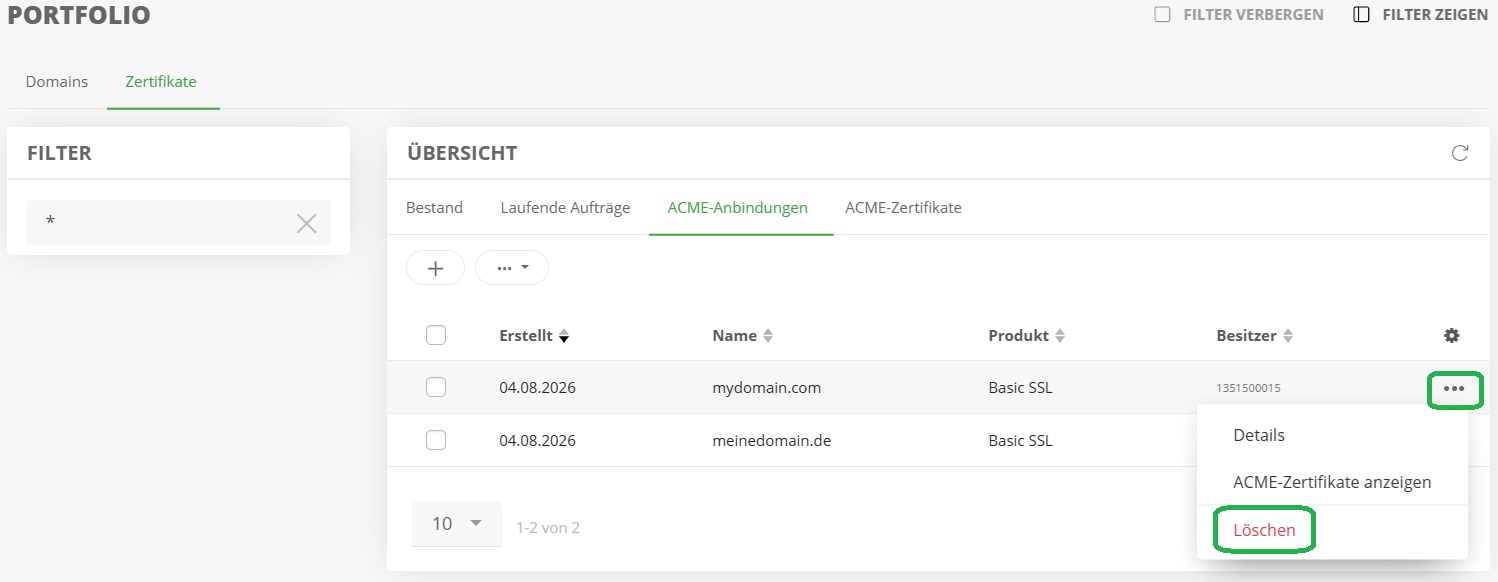Click Basic SSL in meinedomain.de row
Screen dimensions: 1498x582
click(x=1020, y=440)
